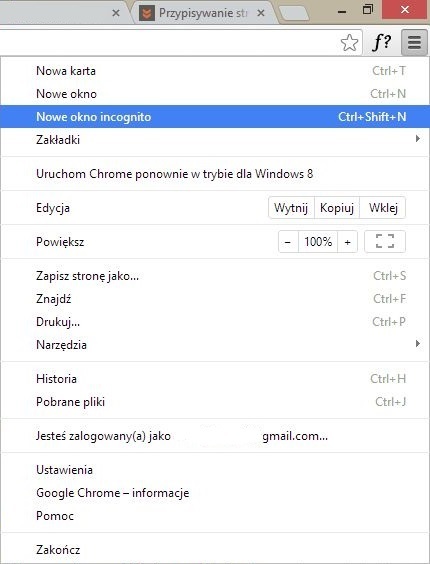This screenshot has height=564, width=430.
Task: Open Historia from the menu
Action: 215,378
